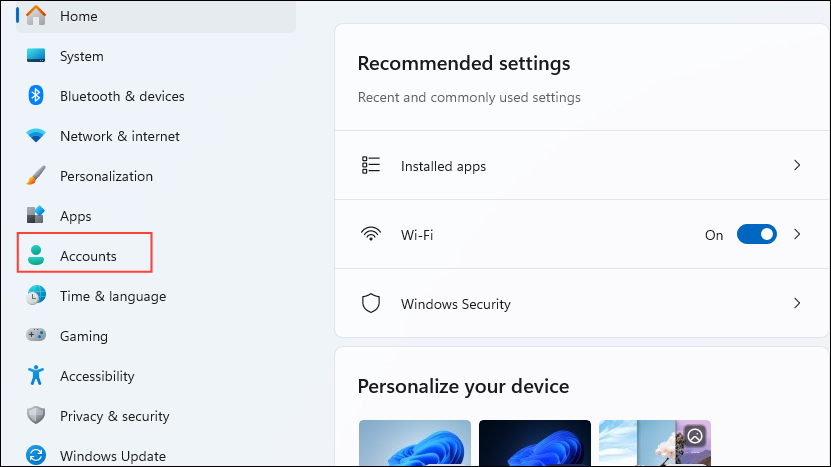Select the light blue bloom theme thumbnail

(415, 443)
